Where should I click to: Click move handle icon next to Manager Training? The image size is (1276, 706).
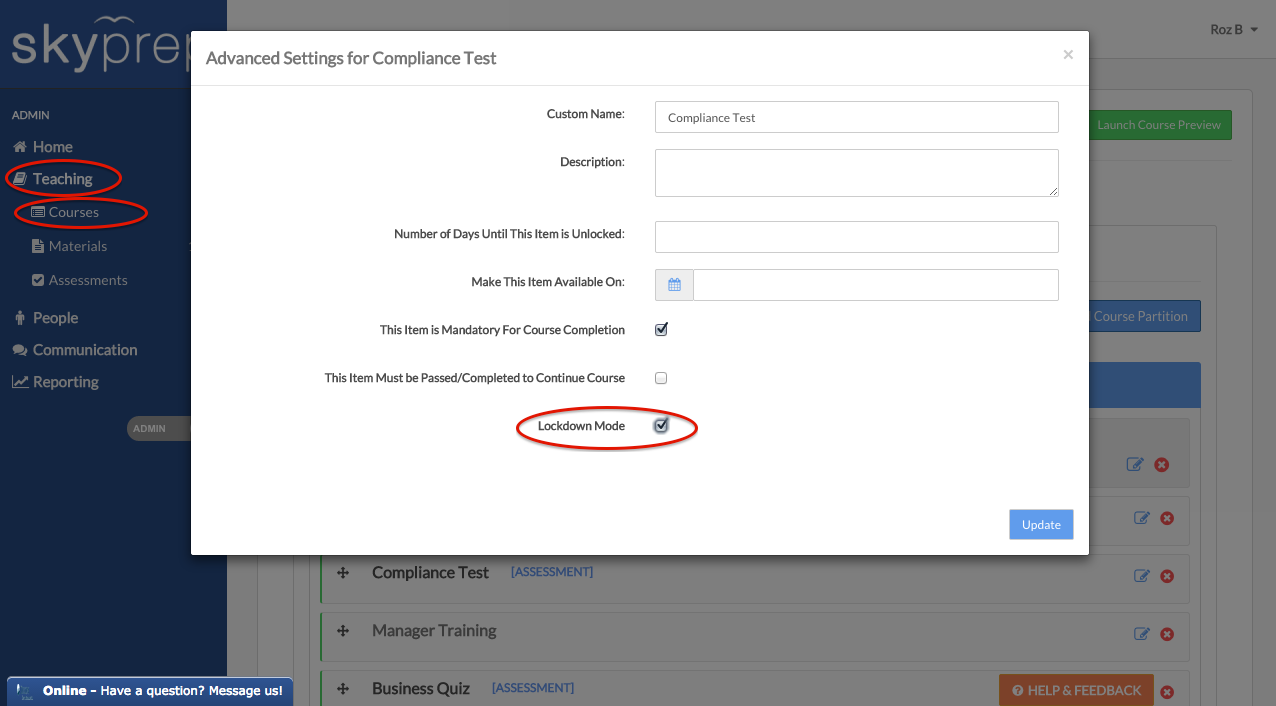click(343, 631)
